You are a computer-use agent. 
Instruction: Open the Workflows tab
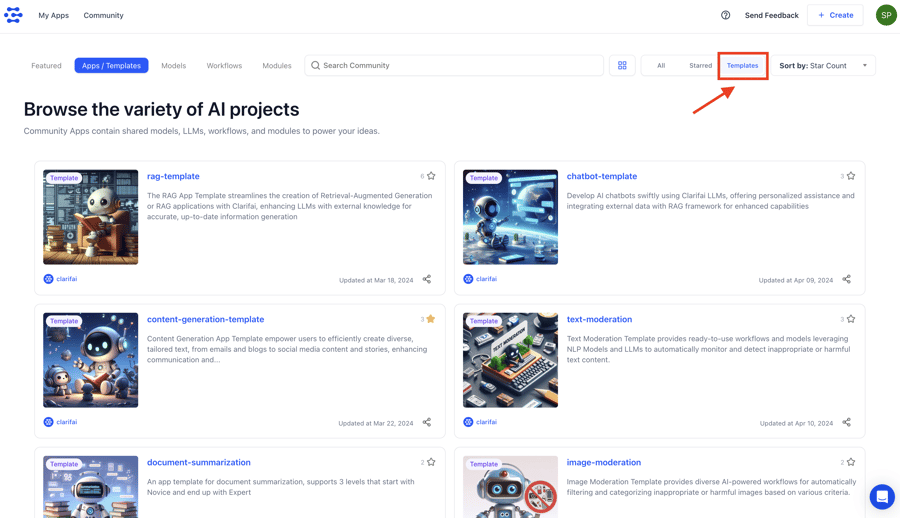[224, 66]
